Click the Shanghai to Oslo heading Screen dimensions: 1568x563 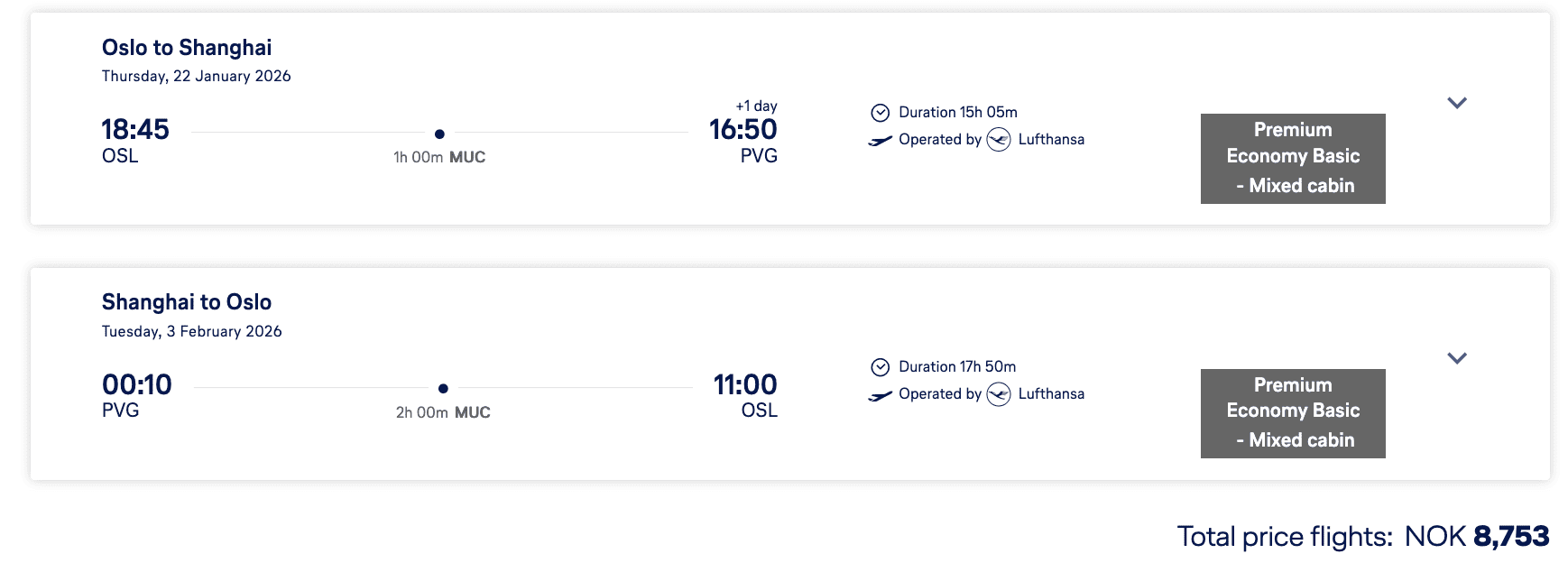pos(187,302)
